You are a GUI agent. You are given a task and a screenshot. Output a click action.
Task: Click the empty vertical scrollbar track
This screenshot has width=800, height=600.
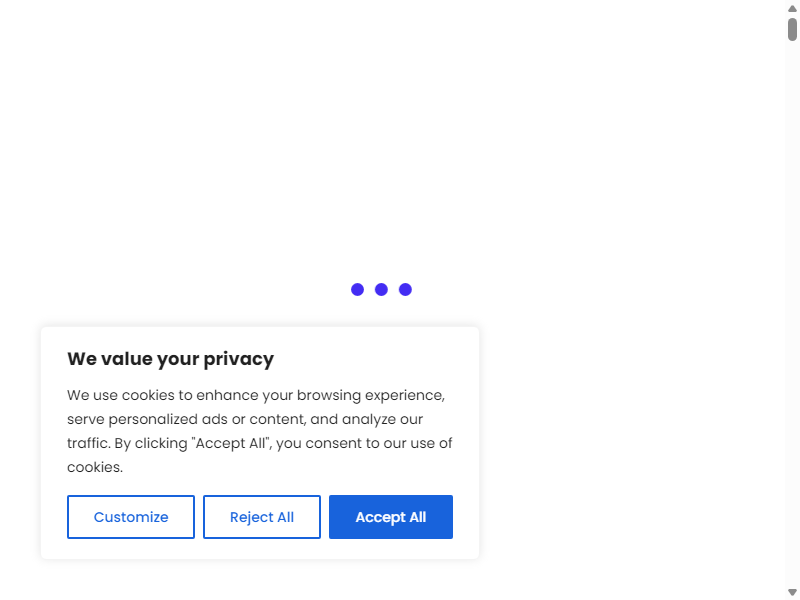pos(792,306)
